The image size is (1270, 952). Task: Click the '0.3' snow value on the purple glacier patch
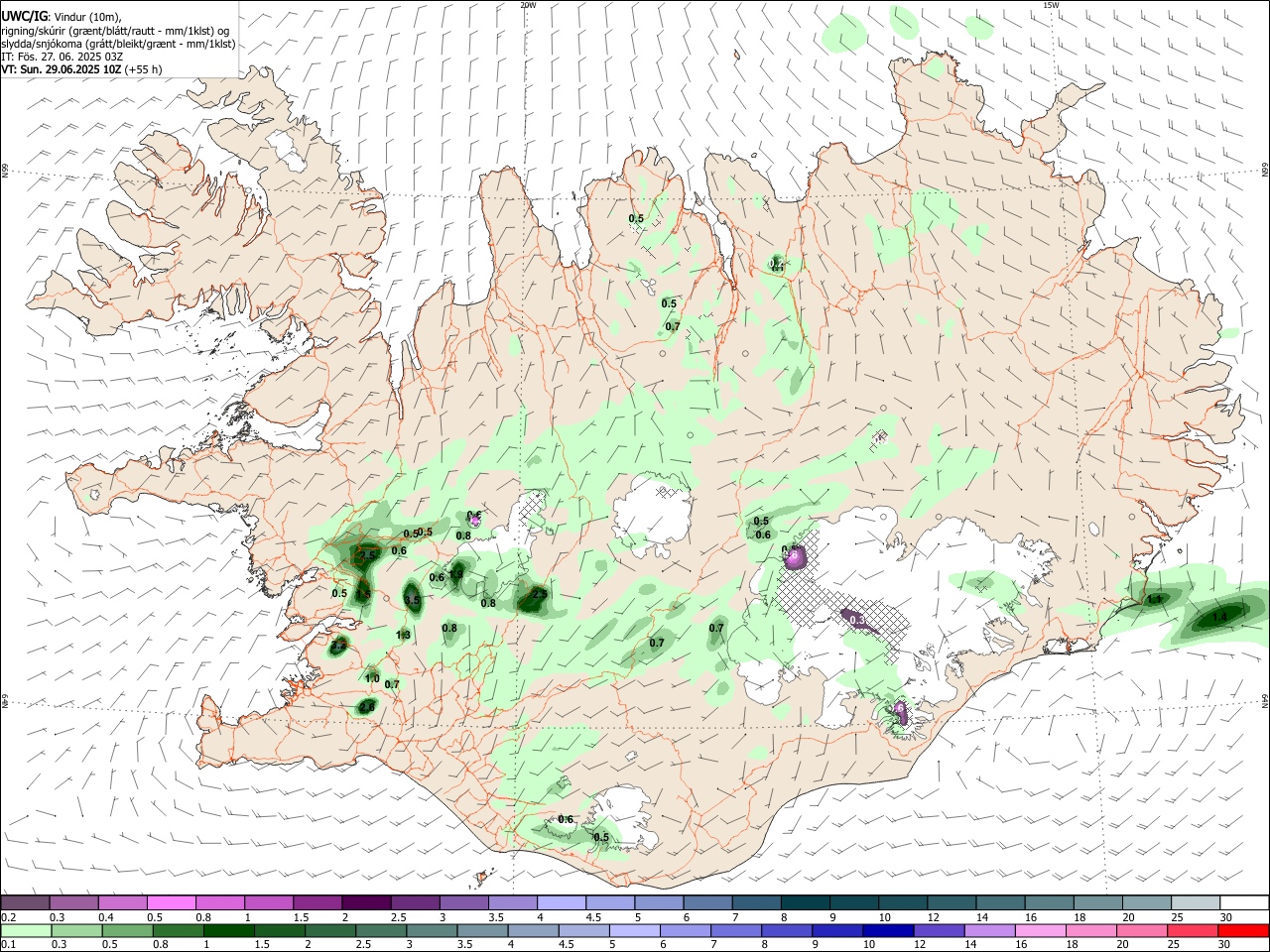point(857,620)
